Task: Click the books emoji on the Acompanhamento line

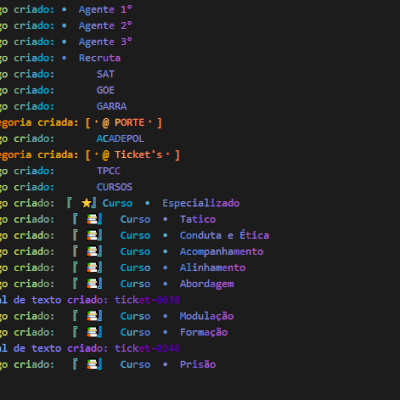Action: (x=92, y=251)
